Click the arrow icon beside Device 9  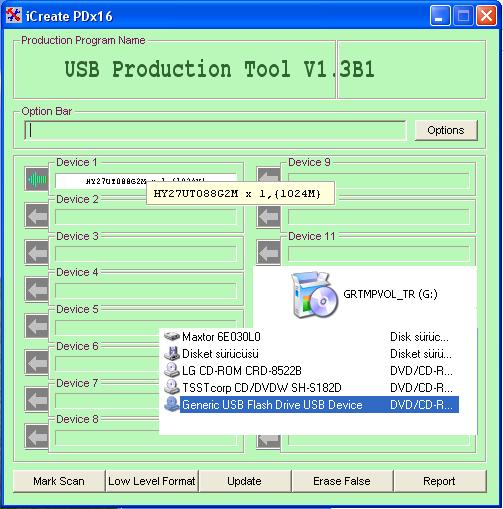[x=269, y=175]
